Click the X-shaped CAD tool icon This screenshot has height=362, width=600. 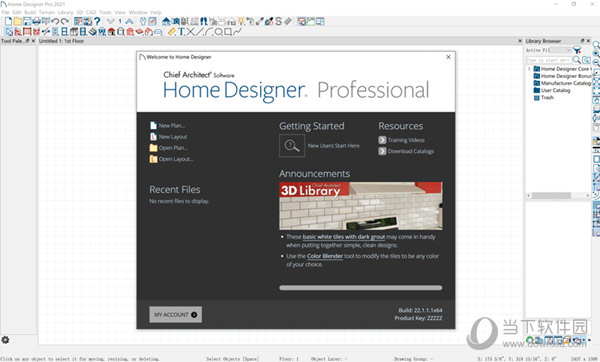(191, 31)
